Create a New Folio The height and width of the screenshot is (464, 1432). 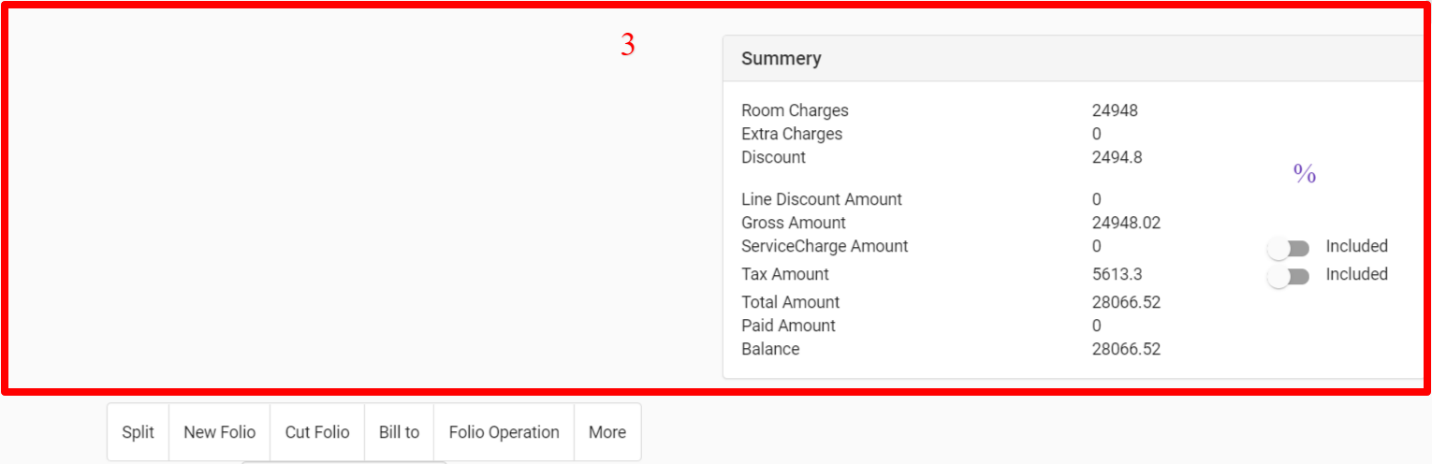pyautogui.click(x=219, y=432)
